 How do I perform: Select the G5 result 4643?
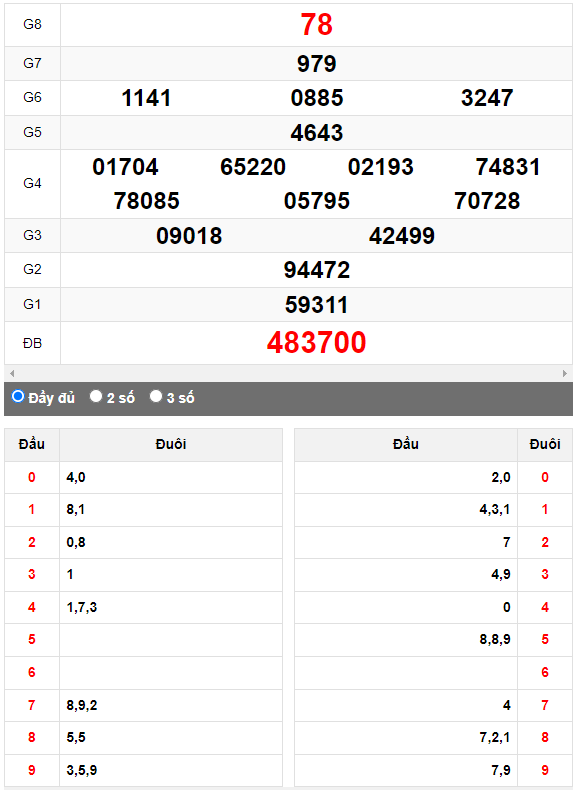coord(316,133)
